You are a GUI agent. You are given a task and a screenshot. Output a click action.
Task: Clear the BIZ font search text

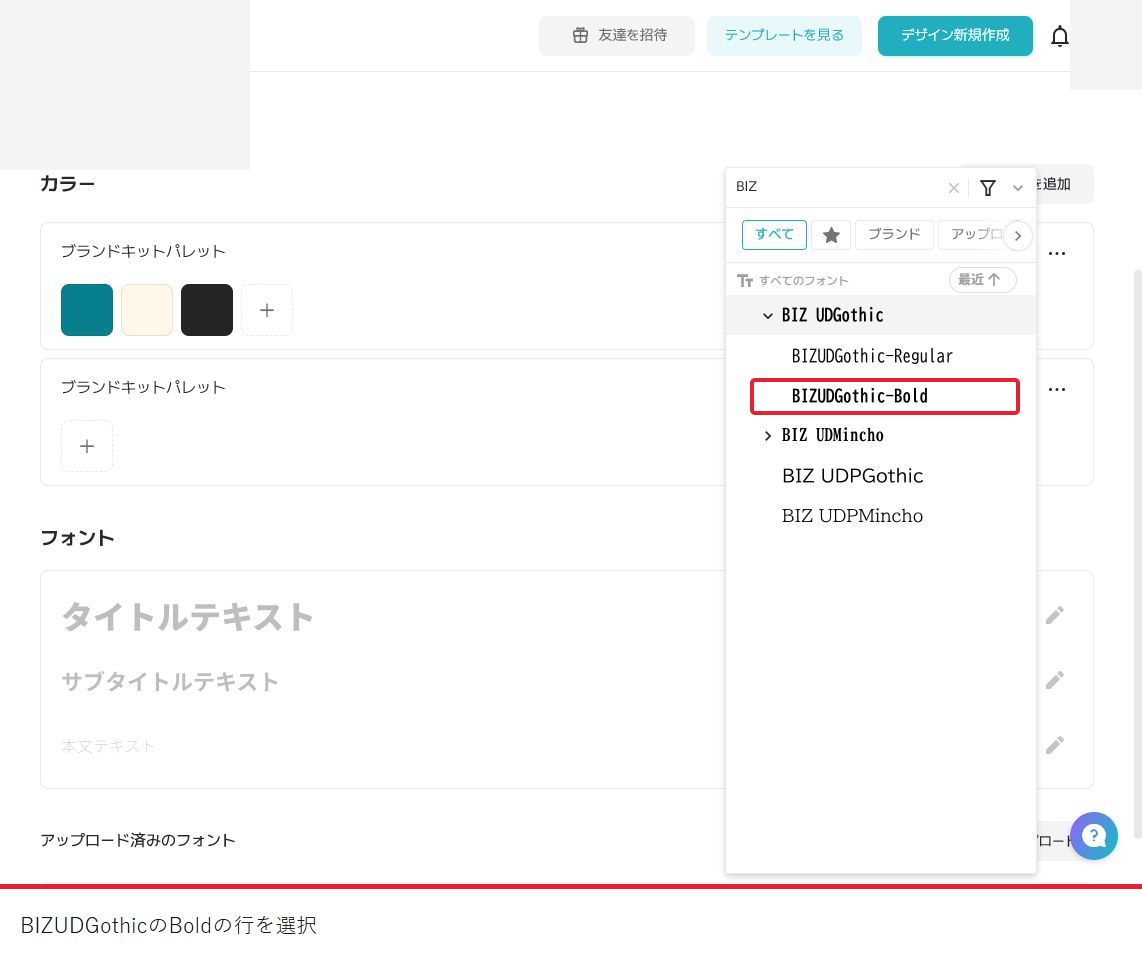coord(953,188)
